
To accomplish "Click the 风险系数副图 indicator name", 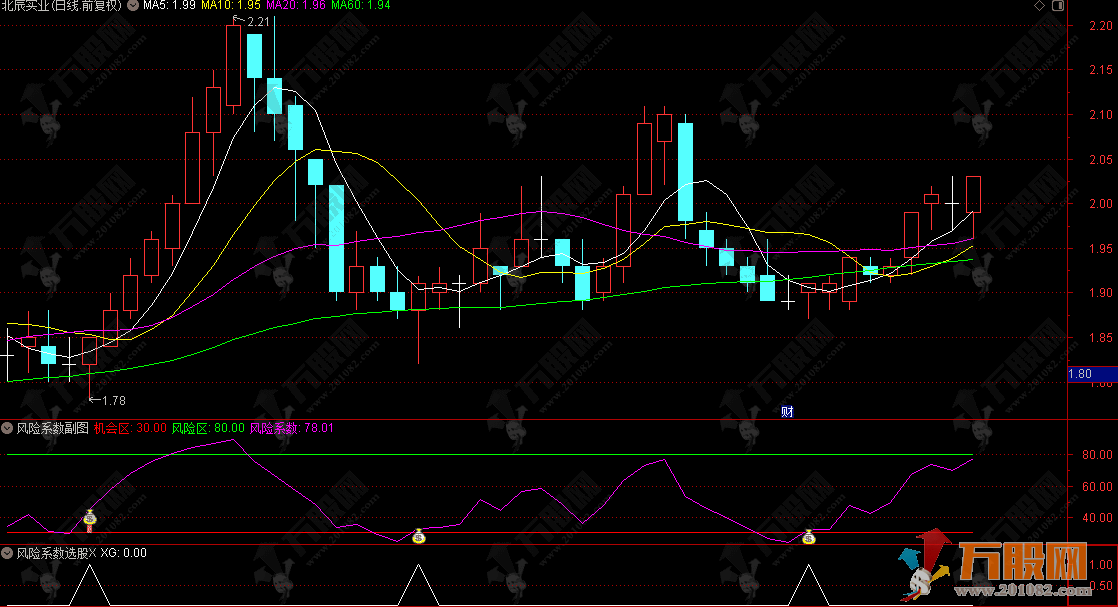I will (x=52, y=428).
